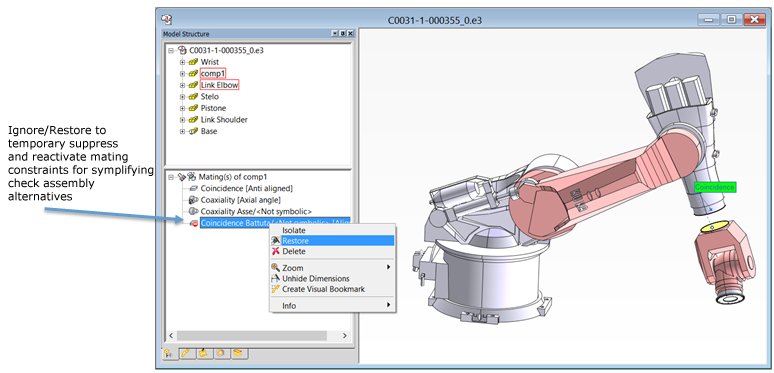Open the Info submenu arrow
774x373 pixels.
[x=388, y=305]
